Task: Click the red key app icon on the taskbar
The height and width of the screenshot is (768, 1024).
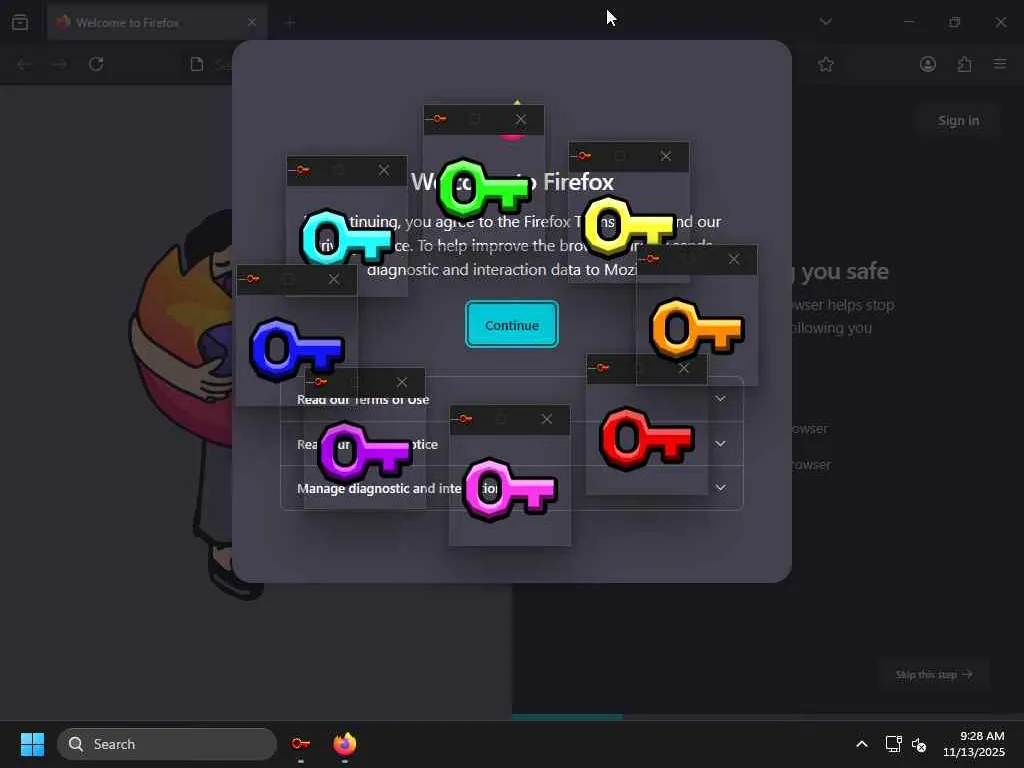Action: click(301, 744)
